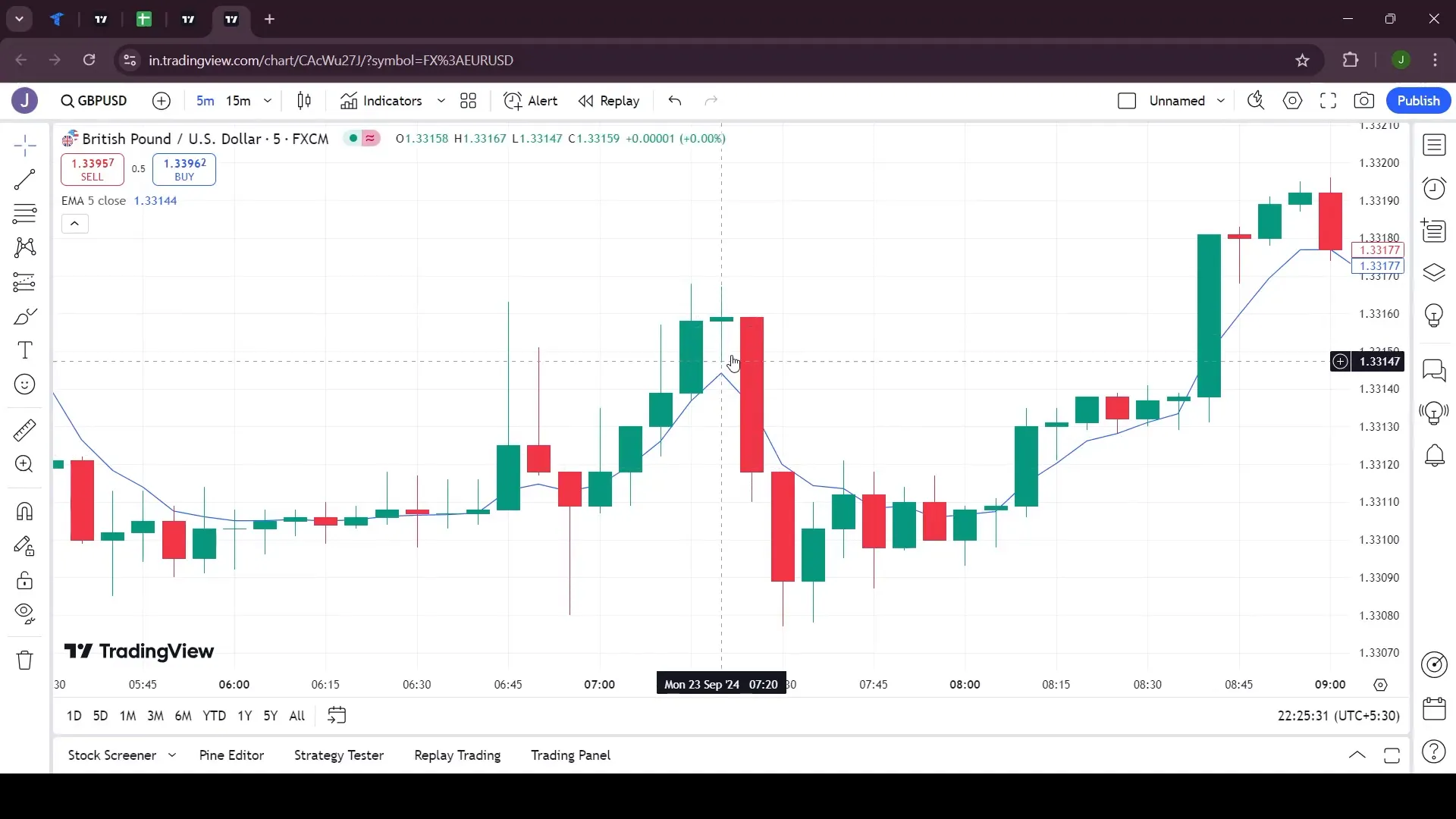1456x819 pixels.
Task: Open the emoji icons tool
Action: point(24,384)
